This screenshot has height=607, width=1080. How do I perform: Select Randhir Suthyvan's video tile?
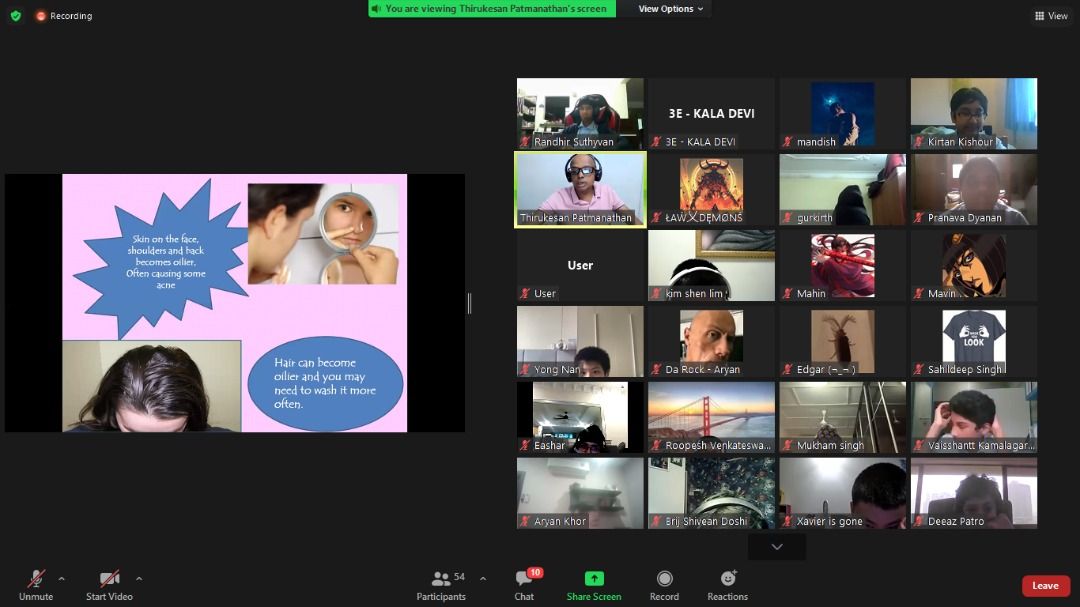click(x=580, y=113)
